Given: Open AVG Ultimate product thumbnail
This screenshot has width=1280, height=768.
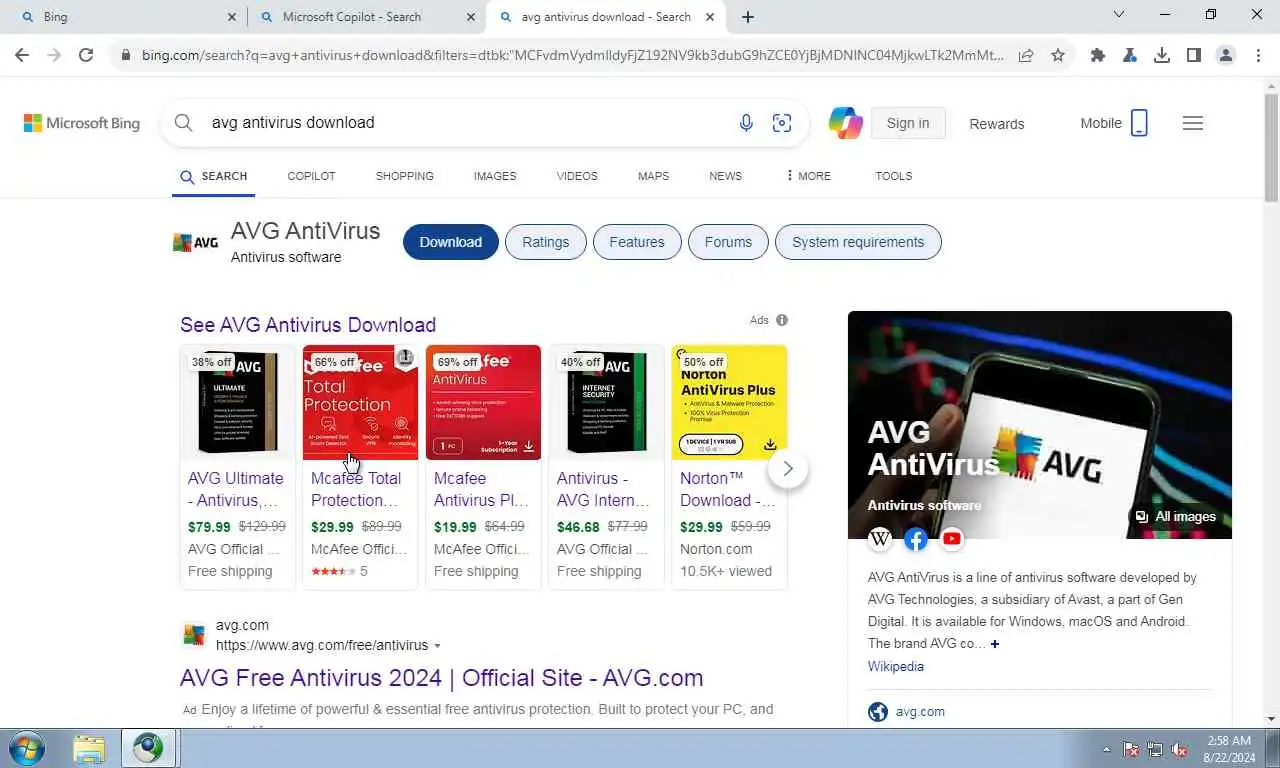Looking at the screenshot, I should [x=238, y=403].
